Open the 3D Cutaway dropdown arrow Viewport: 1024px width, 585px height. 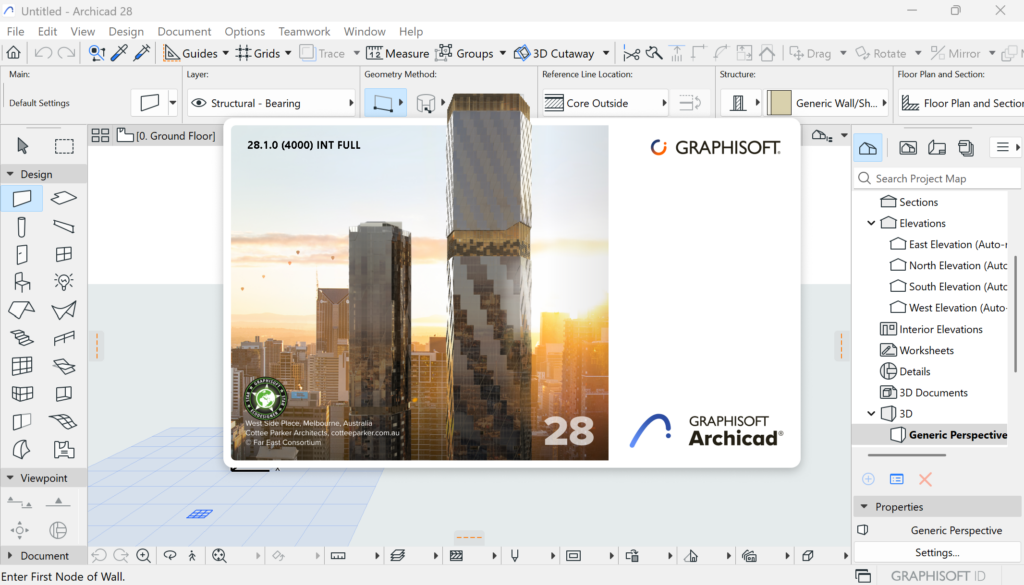click(606, 53)
